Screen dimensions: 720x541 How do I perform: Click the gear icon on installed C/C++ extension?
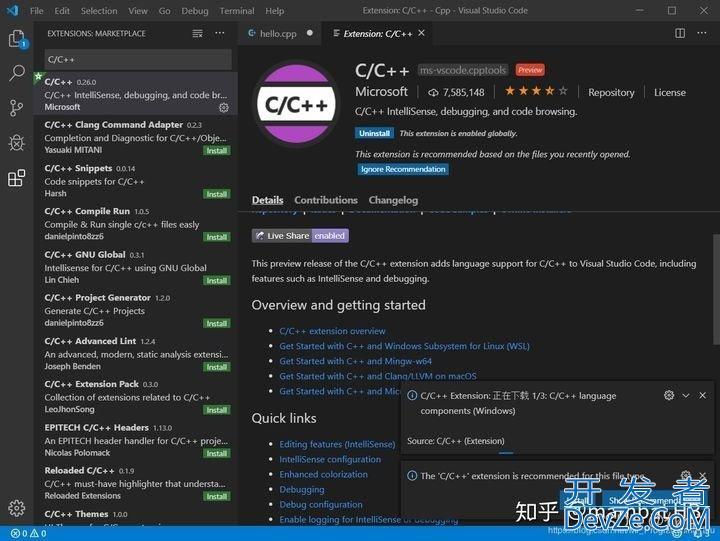point(224,107)
